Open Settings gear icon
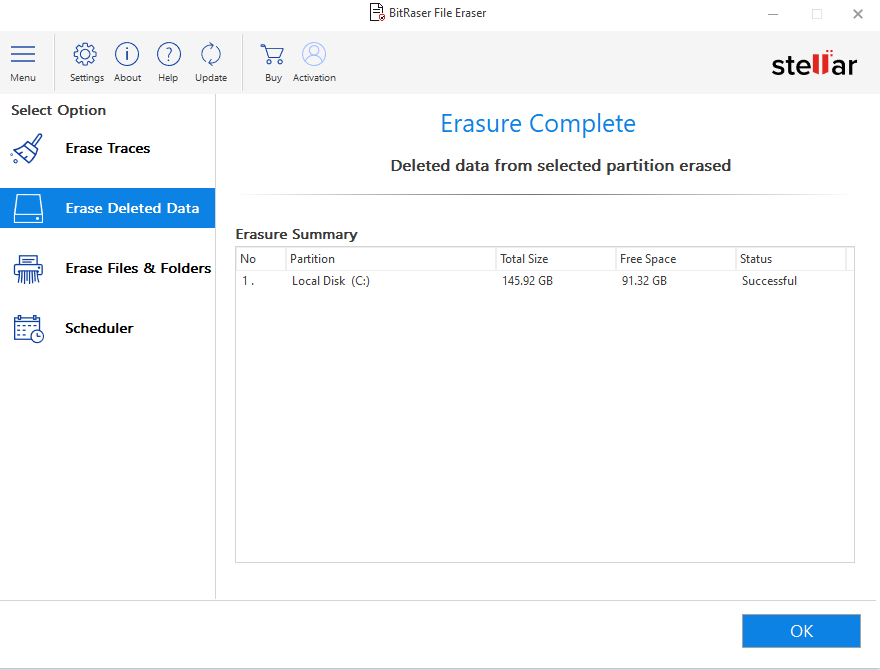 [x=85, y=54]
